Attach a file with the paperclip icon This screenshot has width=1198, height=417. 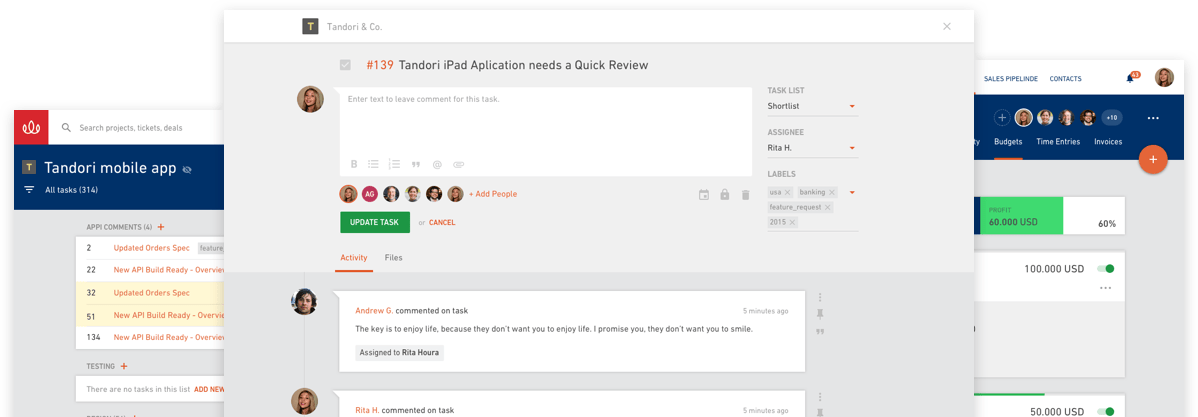click(x=458, y=164)
